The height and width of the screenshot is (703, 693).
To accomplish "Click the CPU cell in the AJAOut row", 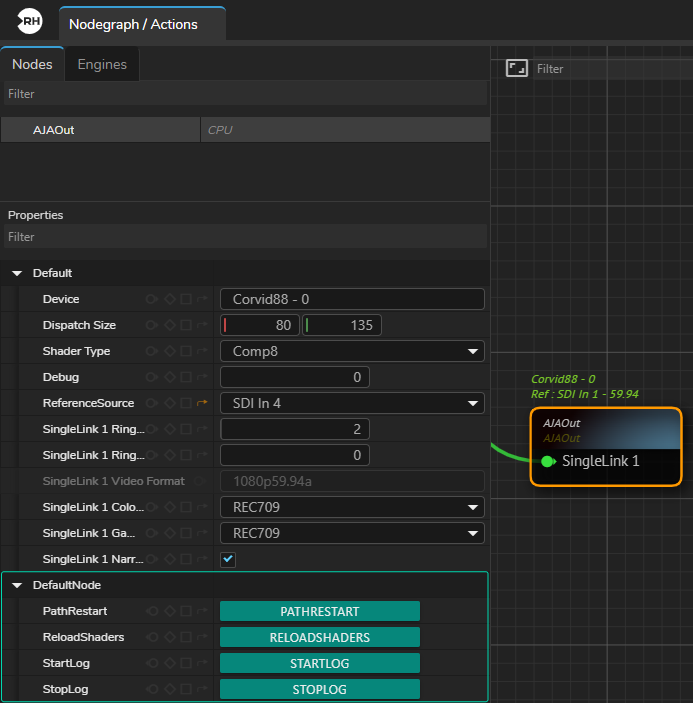I will 345,130.
